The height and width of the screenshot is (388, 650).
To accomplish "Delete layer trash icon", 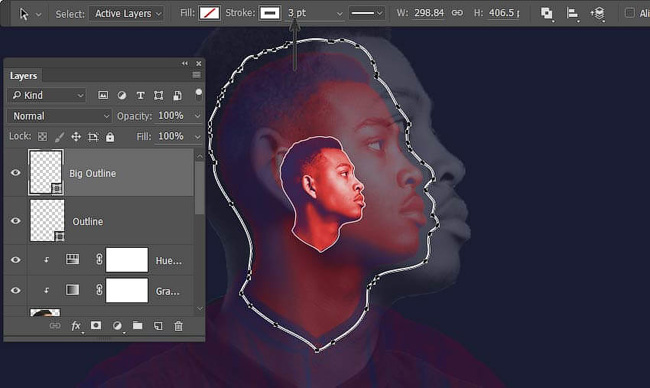I will pos(178,326).
